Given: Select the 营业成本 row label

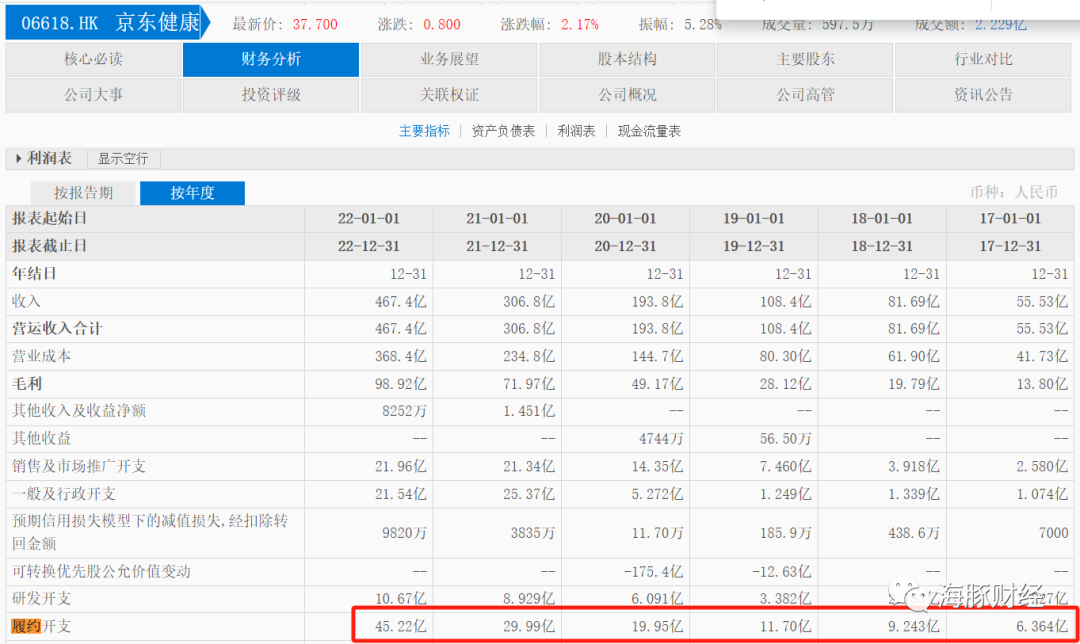Looking at the screenshot, I should [x=41, y=356].
